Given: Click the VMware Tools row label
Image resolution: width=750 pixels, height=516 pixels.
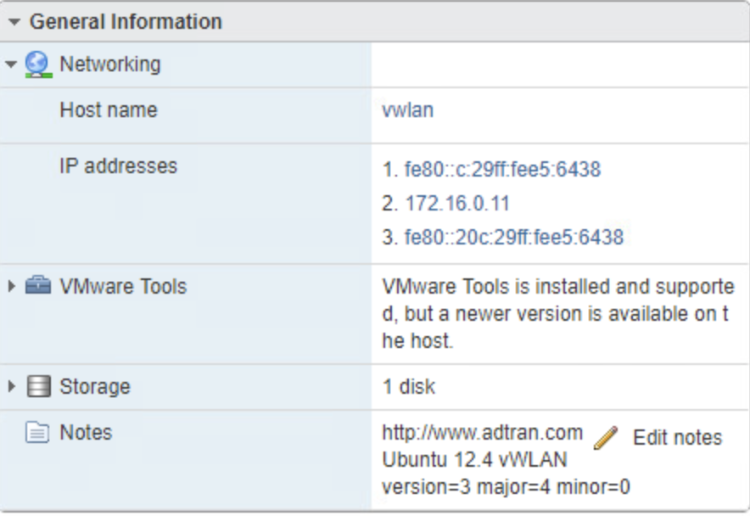Looking at the screenshot, I should click(x=123, y=287).
